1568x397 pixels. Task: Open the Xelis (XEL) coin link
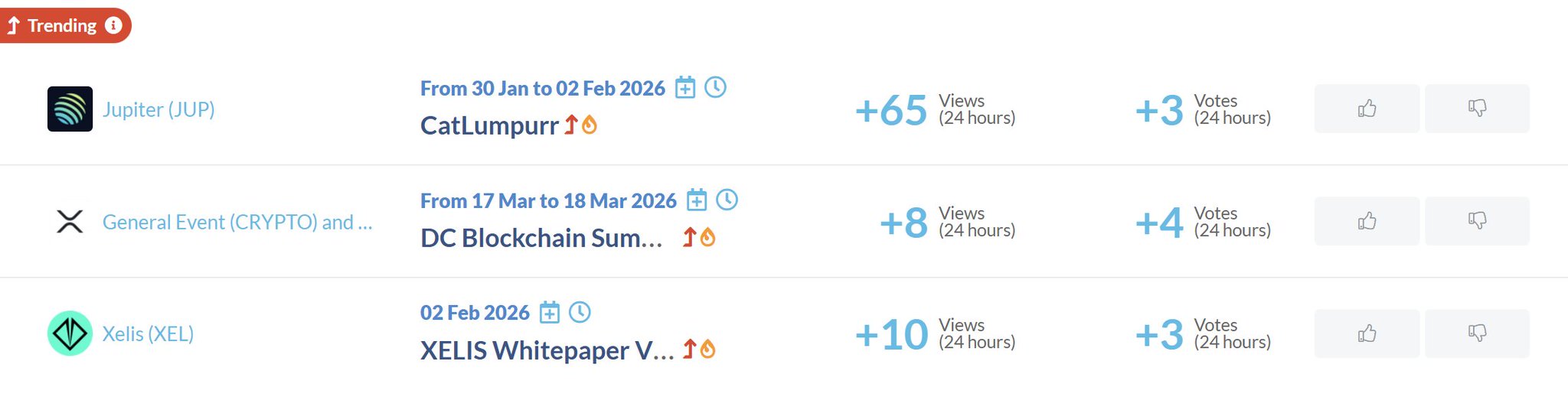[148, 334]
